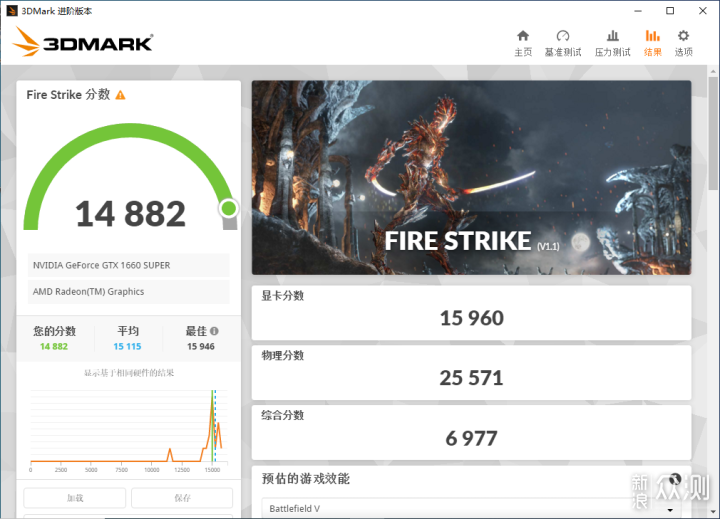The height and width of the screenshot is (519, 720).
Task: Click the 最佳 score 15 946
Action: (201, 346)
